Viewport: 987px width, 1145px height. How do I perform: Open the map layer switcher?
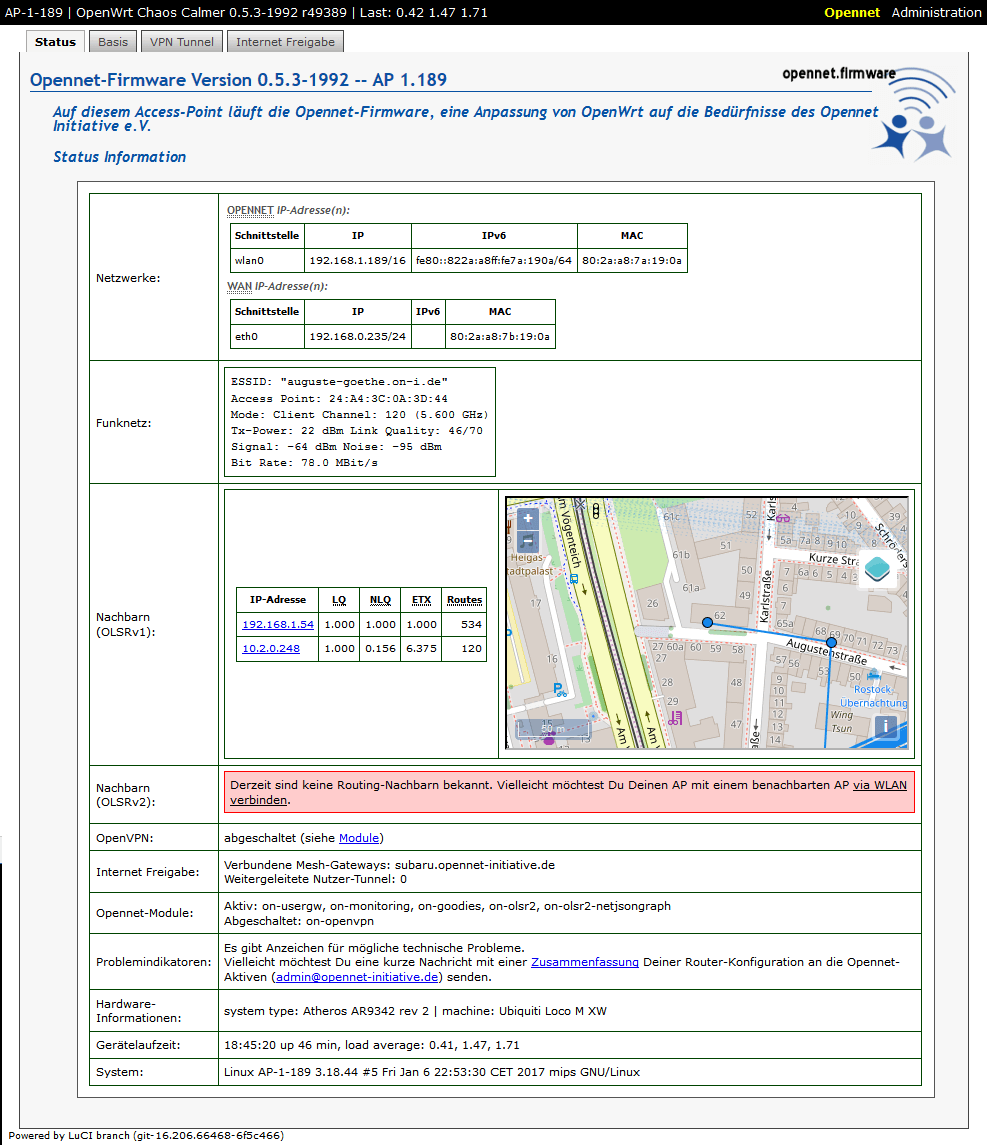pyautogui.click(x=877, y=568)
